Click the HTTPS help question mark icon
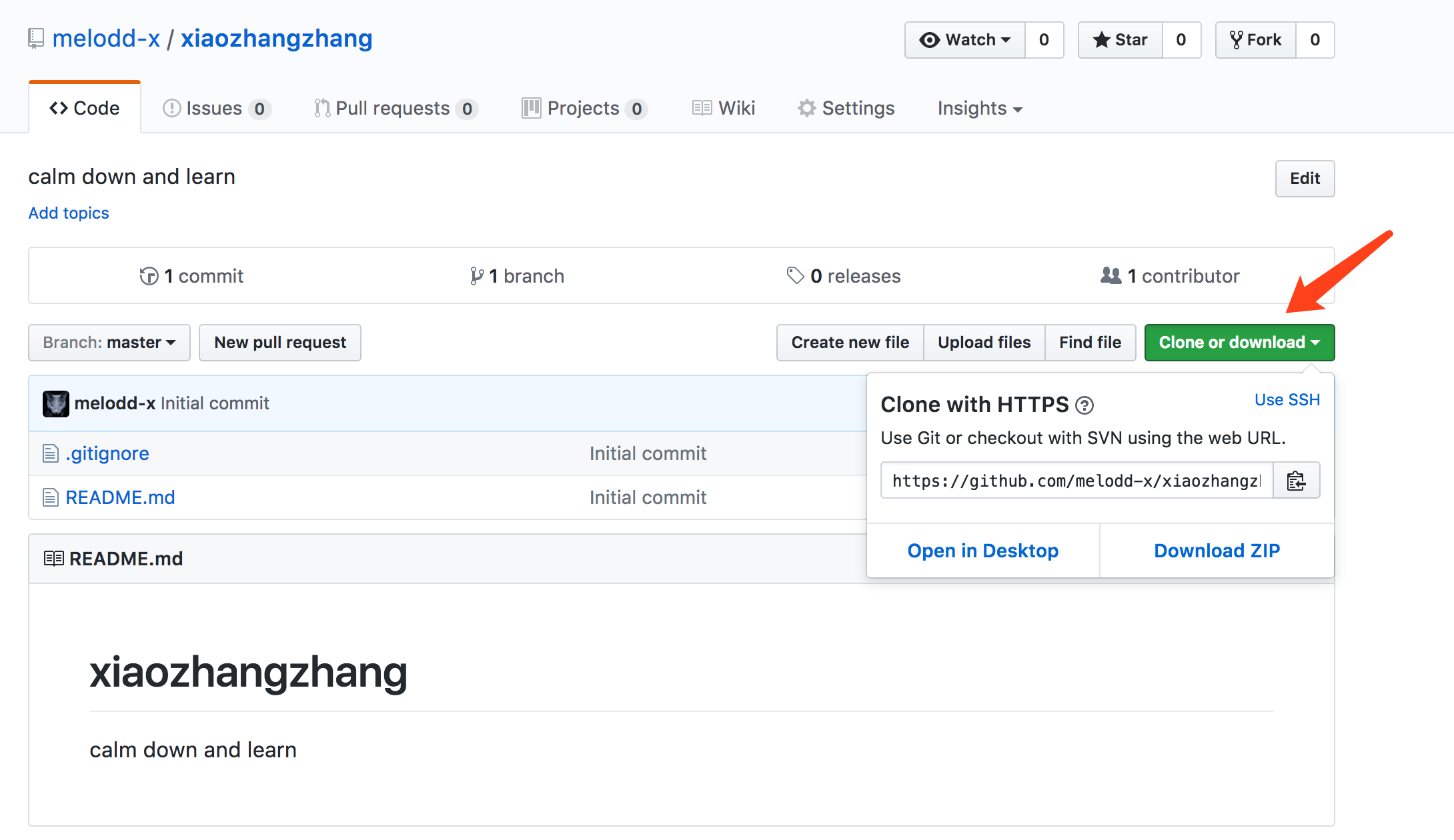 click(x=1084, y=405)
